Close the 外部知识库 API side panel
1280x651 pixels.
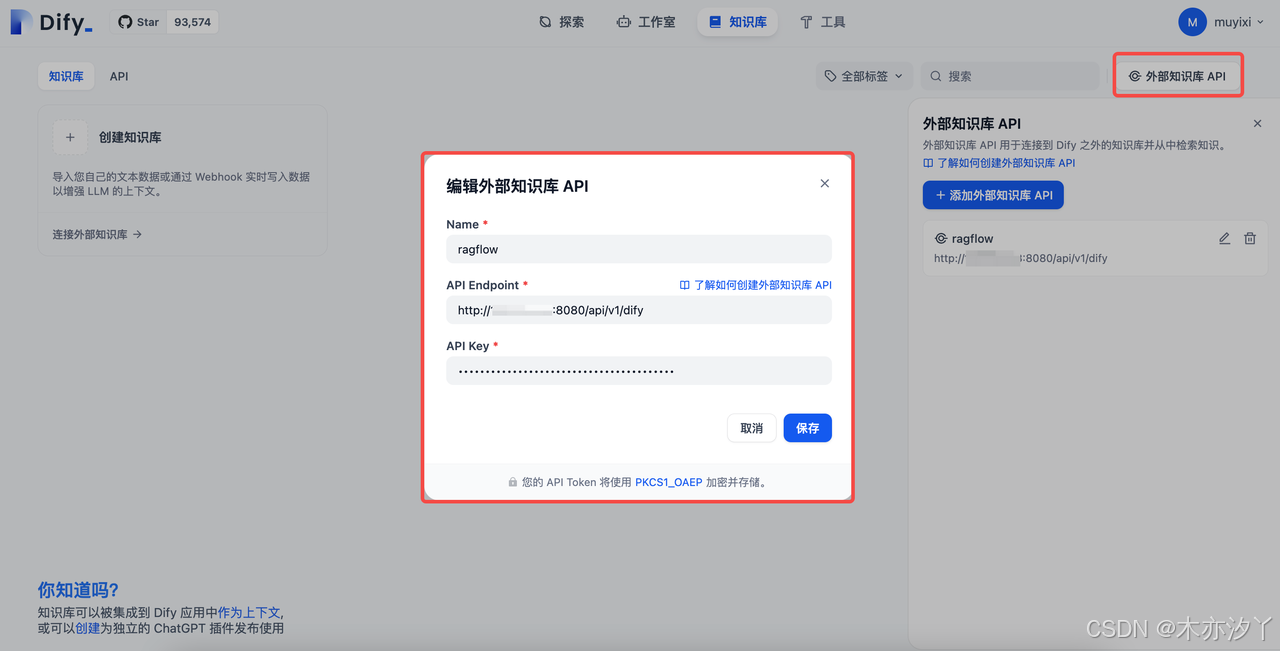pyautogui.click(x=1257, y=123)
